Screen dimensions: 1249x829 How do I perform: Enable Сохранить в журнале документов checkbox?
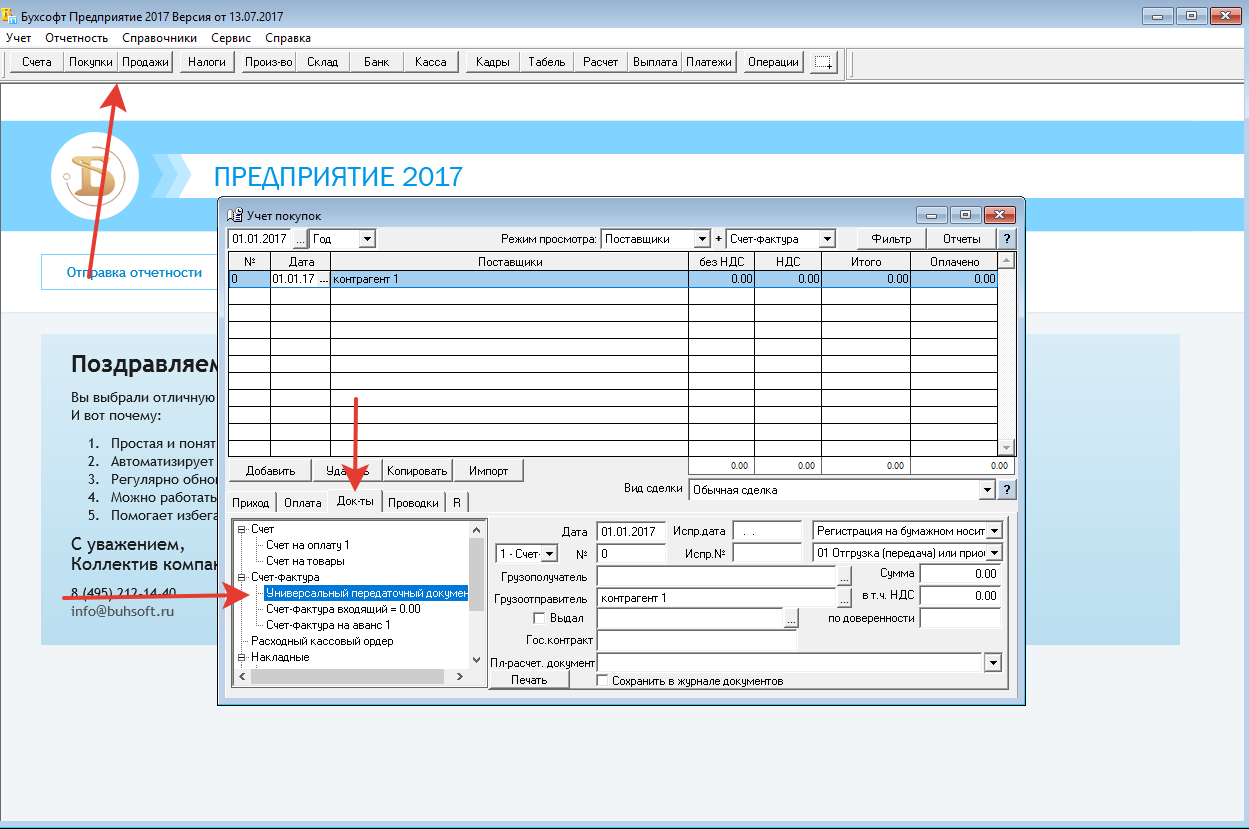click(x=602, y=681)
